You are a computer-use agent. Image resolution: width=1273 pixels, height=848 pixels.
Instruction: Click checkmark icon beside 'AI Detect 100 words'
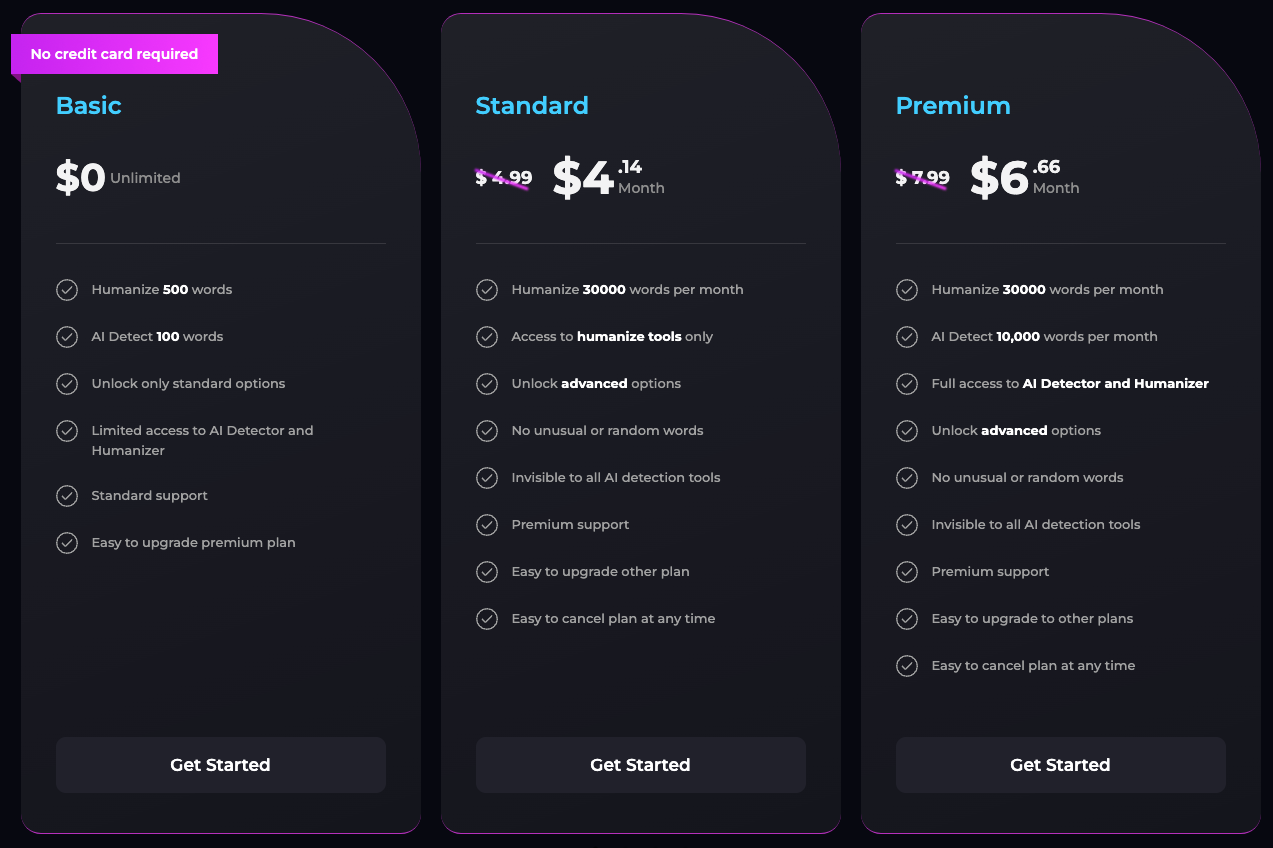tap(67, 337)
